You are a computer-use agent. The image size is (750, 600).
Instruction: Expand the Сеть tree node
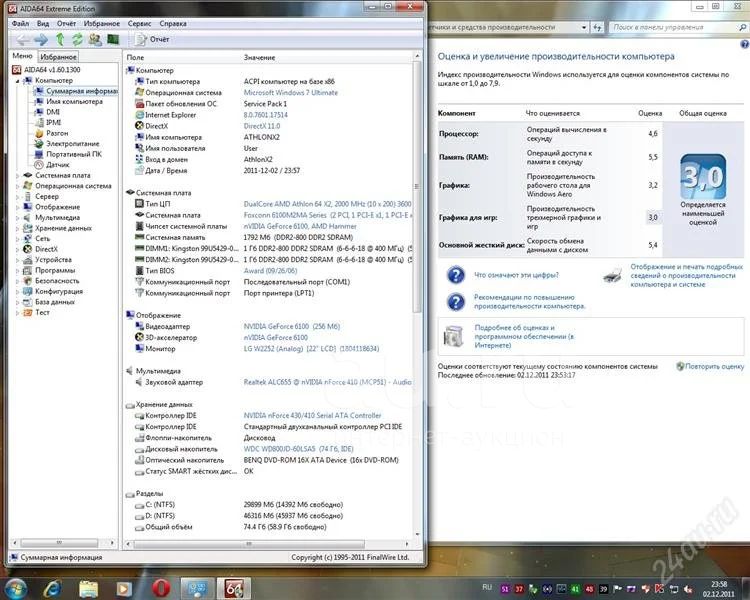[x=18, y=239]
